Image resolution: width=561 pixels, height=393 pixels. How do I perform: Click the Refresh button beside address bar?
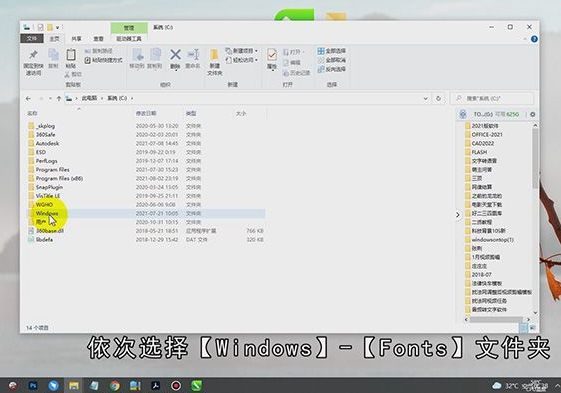439,98
